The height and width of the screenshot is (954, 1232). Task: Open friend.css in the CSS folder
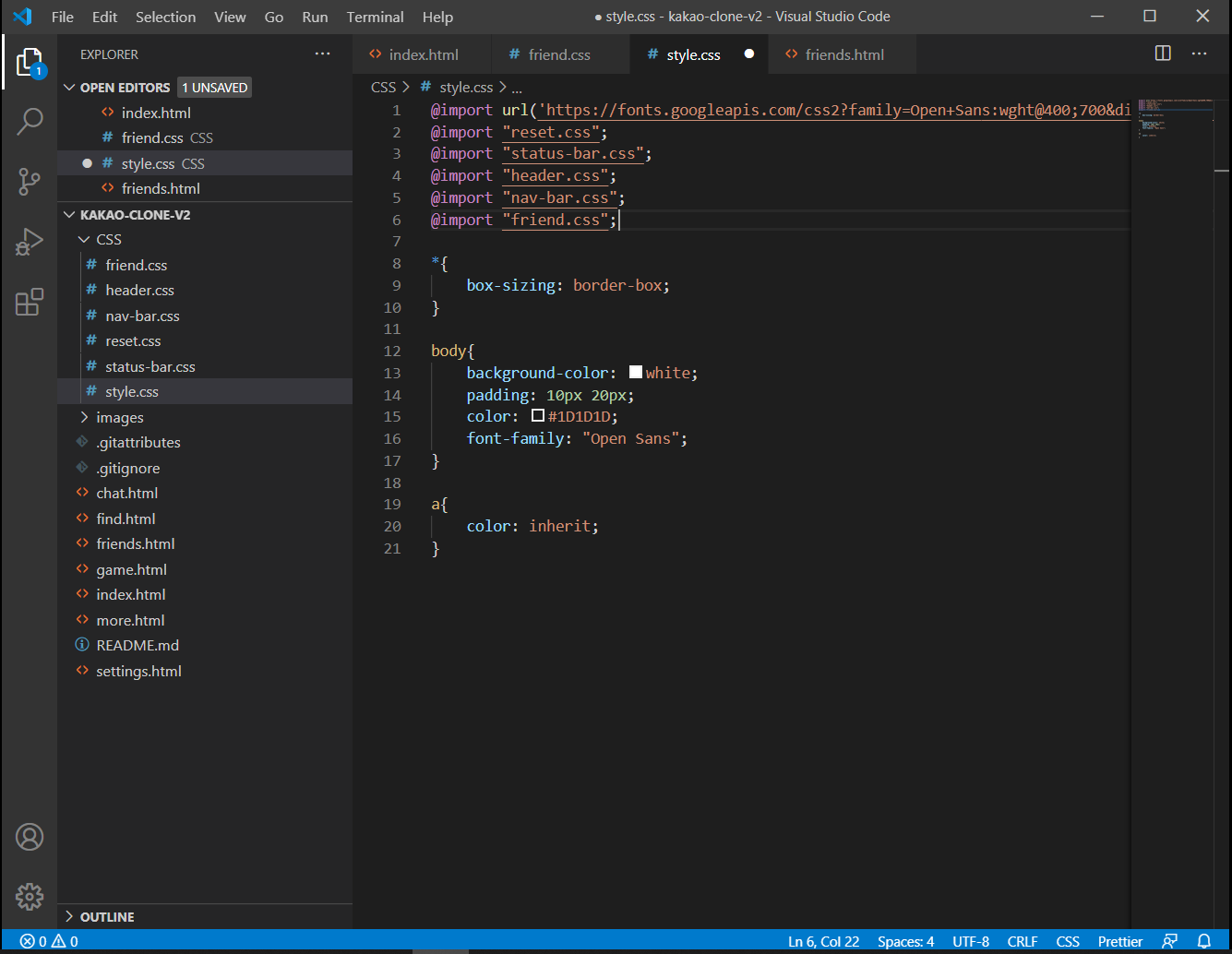205,265
